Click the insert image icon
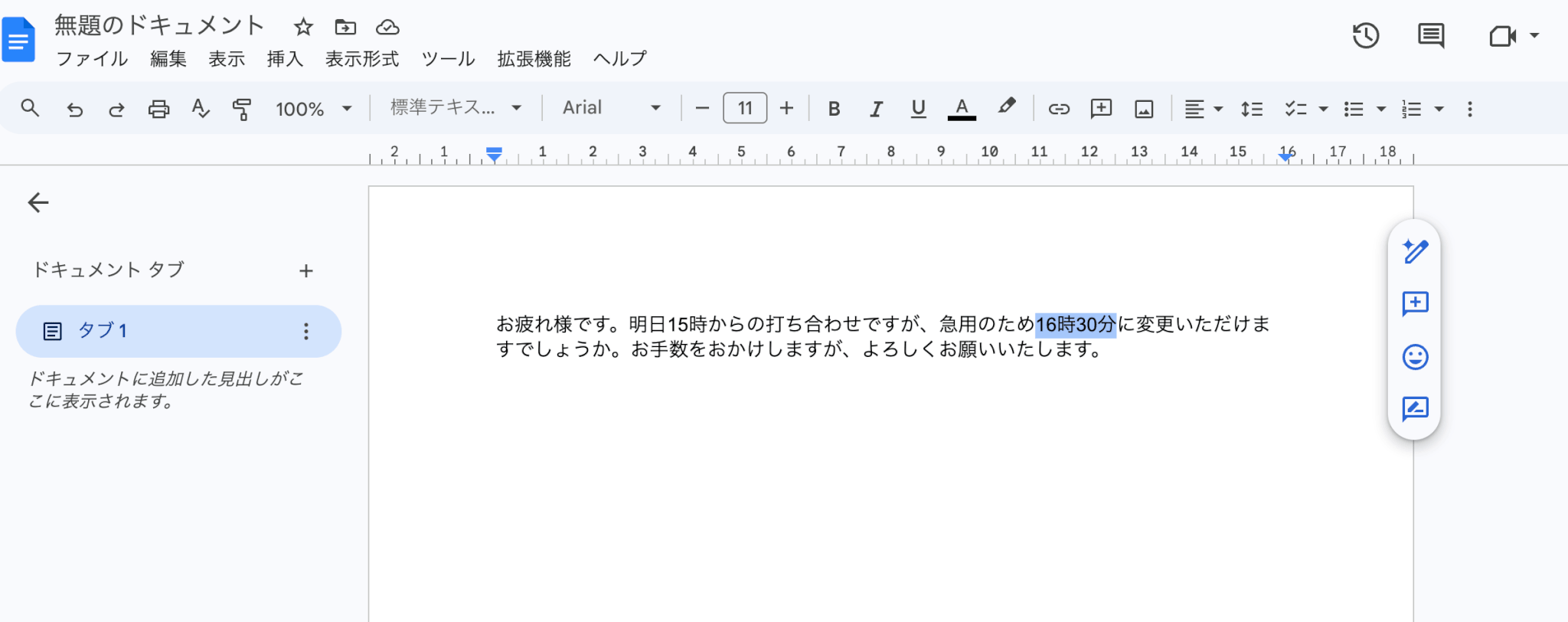The image size is (1568, 622). point(1144,109)
